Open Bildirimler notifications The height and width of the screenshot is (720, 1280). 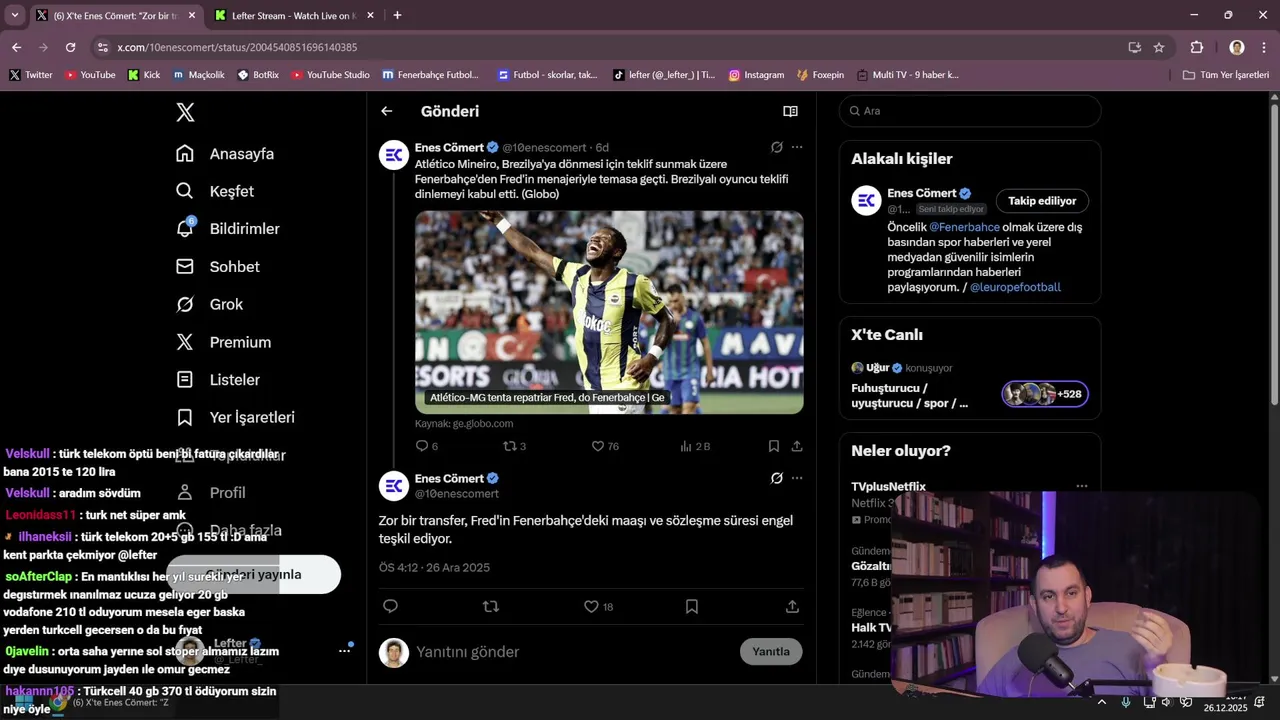click(x=228, y=229)
